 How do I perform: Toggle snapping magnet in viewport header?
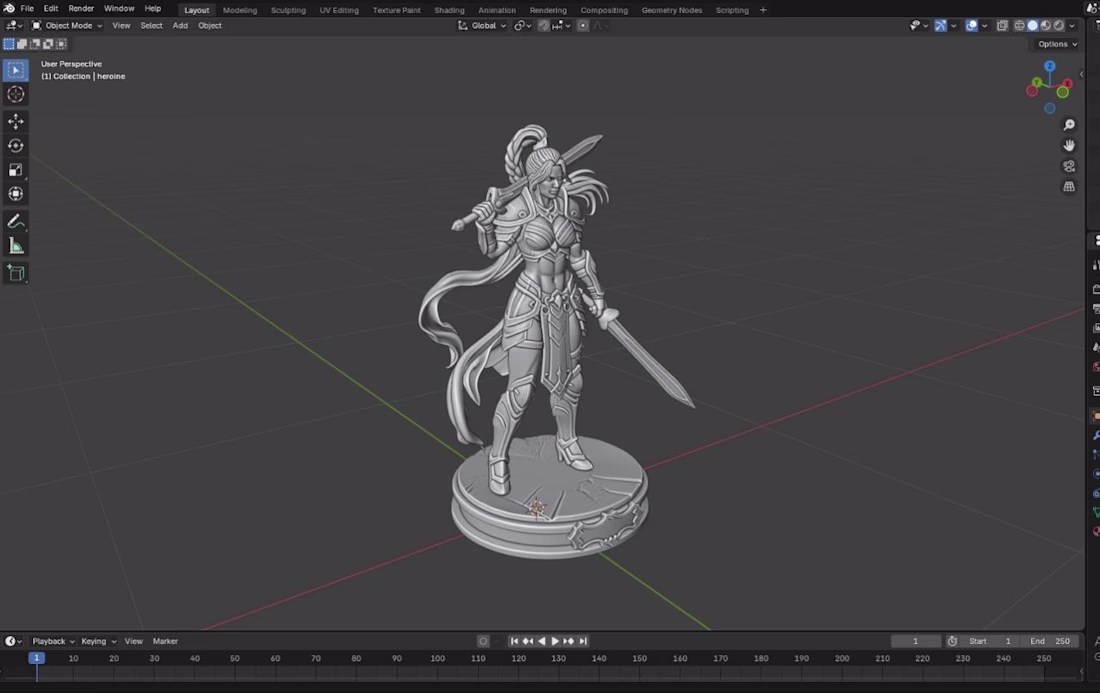(544, 26)
